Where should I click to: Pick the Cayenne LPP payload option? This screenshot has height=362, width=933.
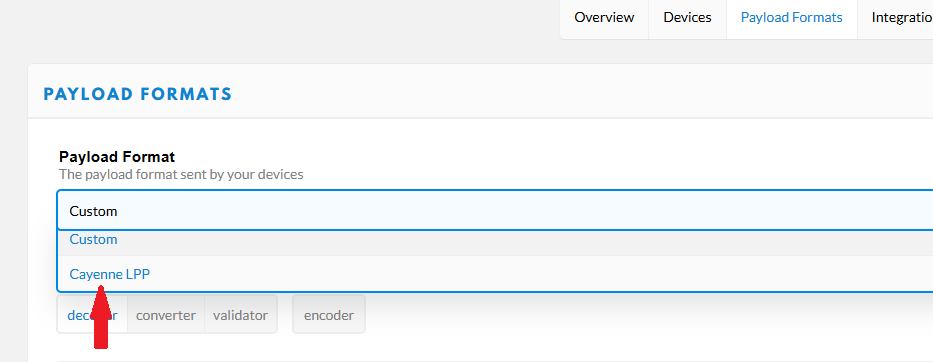click(x=495, y=274)
